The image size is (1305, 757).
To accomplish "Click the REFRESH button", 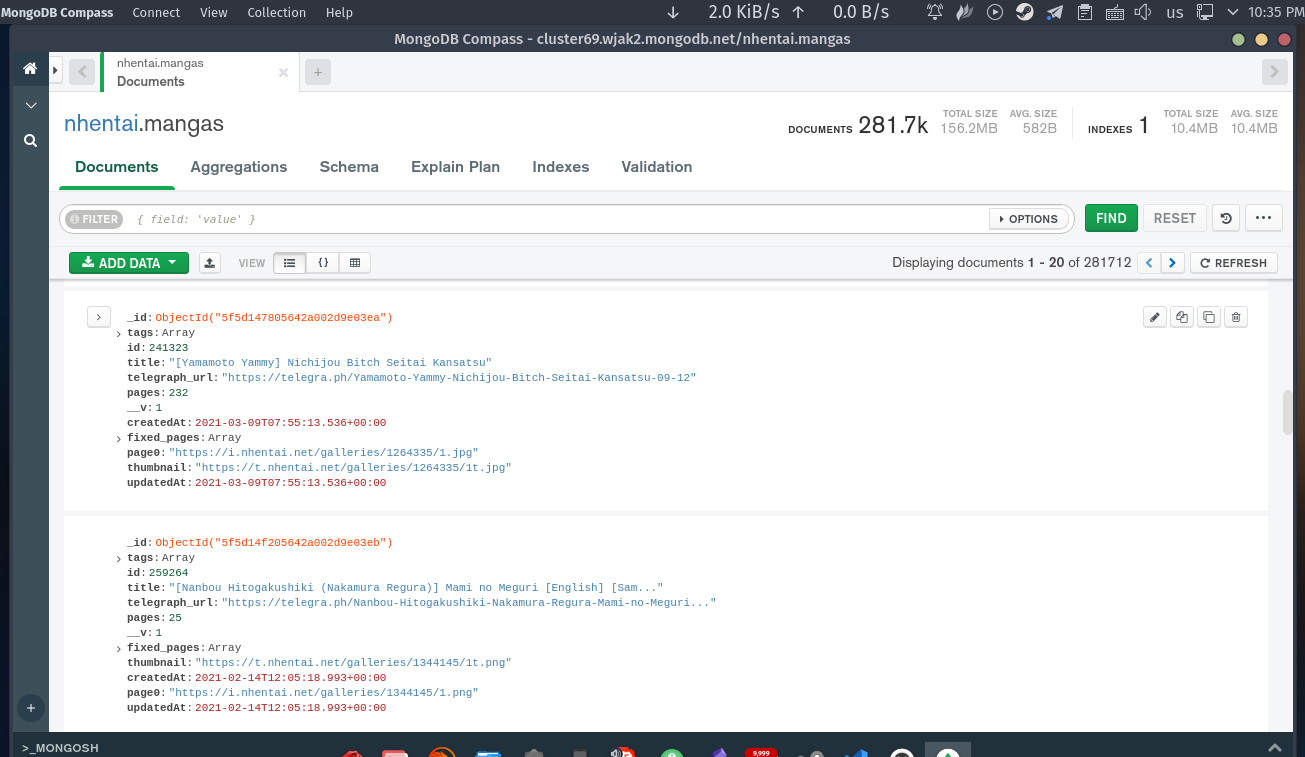I will pyautogui.click(x=1234, y=263).
